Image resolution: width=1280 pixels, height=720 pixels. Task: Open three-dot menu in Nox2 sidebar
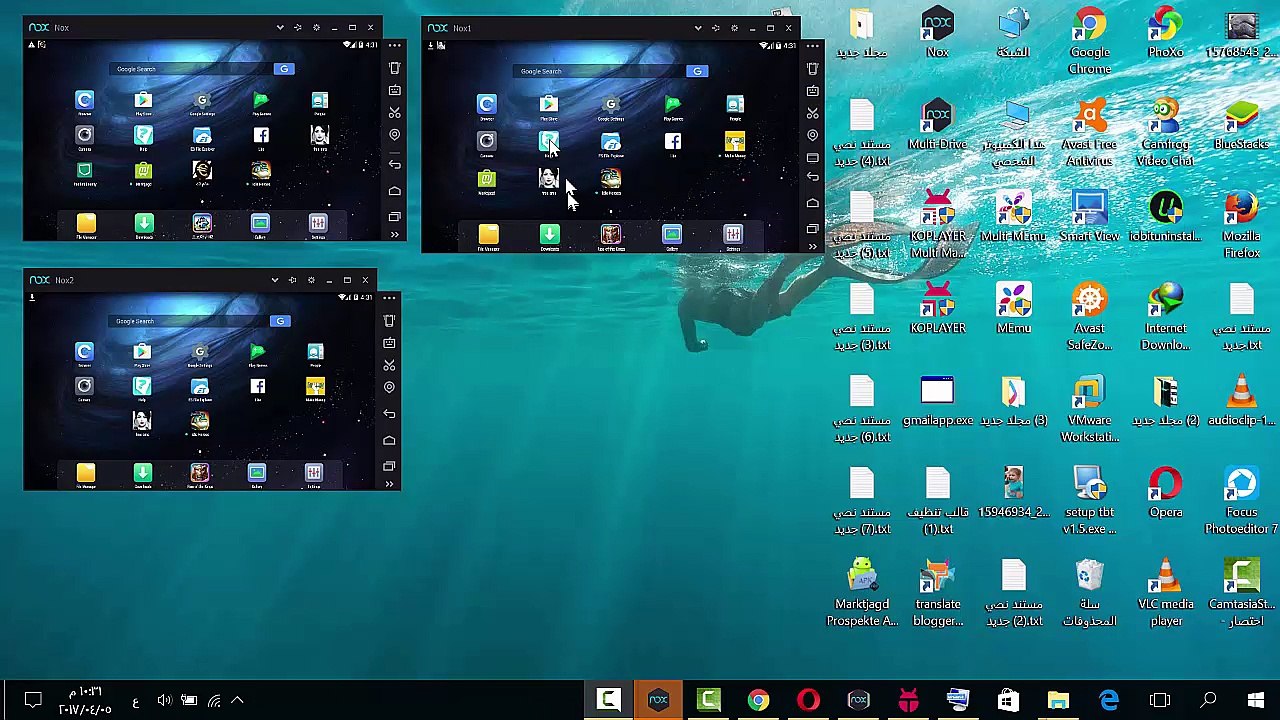tap(389, 298)
